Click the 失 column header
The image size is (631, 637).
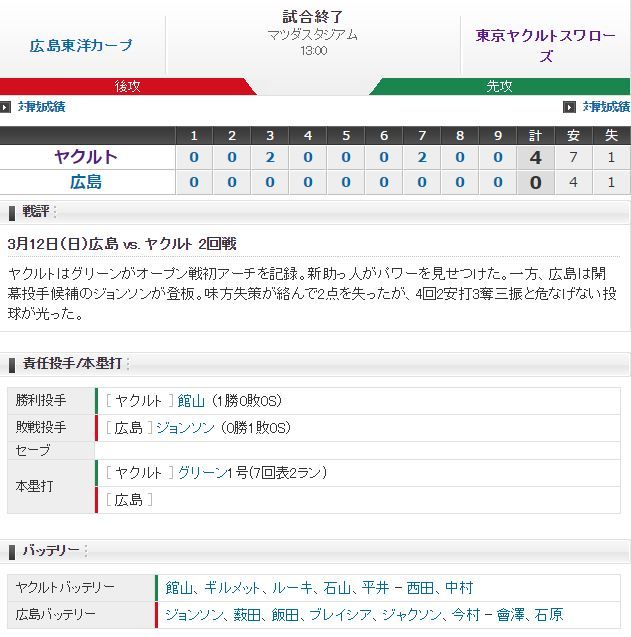[611, 136]
